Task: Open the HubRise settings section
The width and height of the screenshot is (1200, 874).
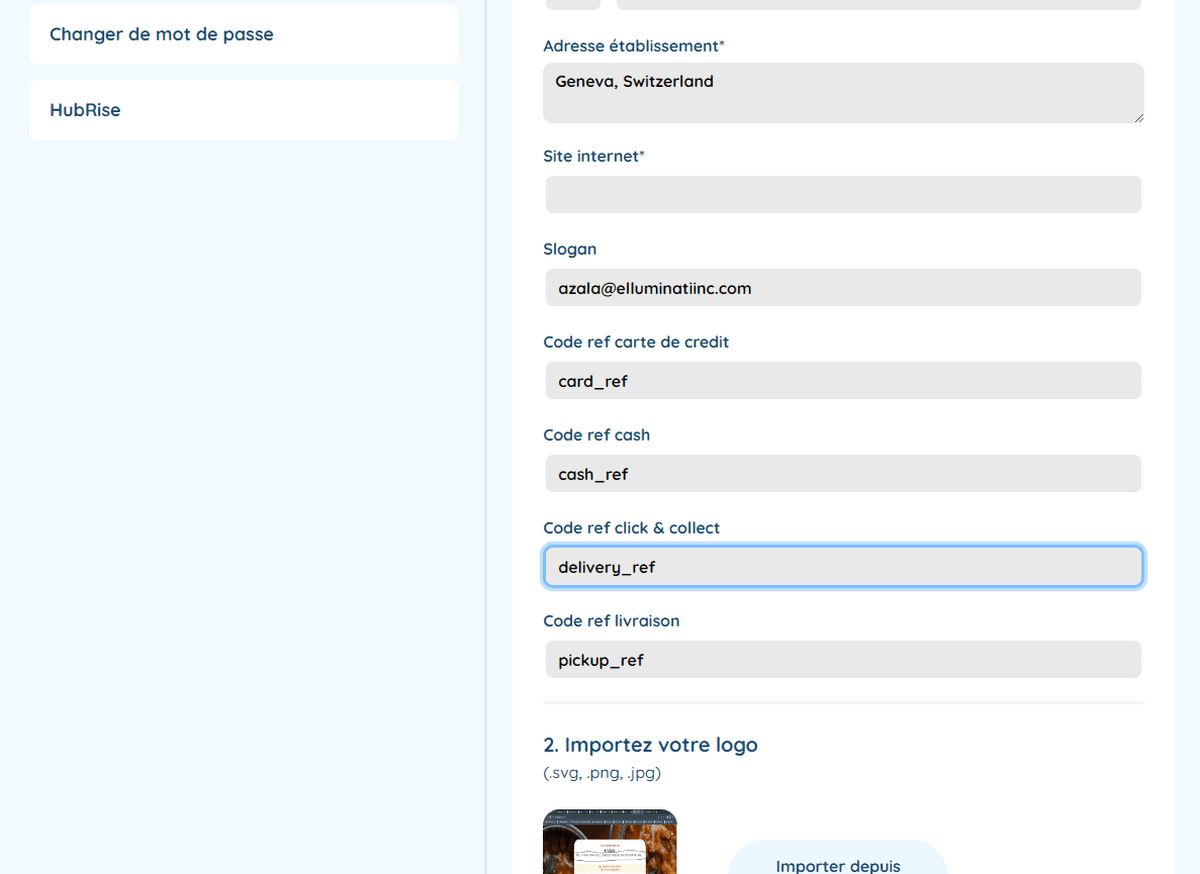Action: (85, 110)
